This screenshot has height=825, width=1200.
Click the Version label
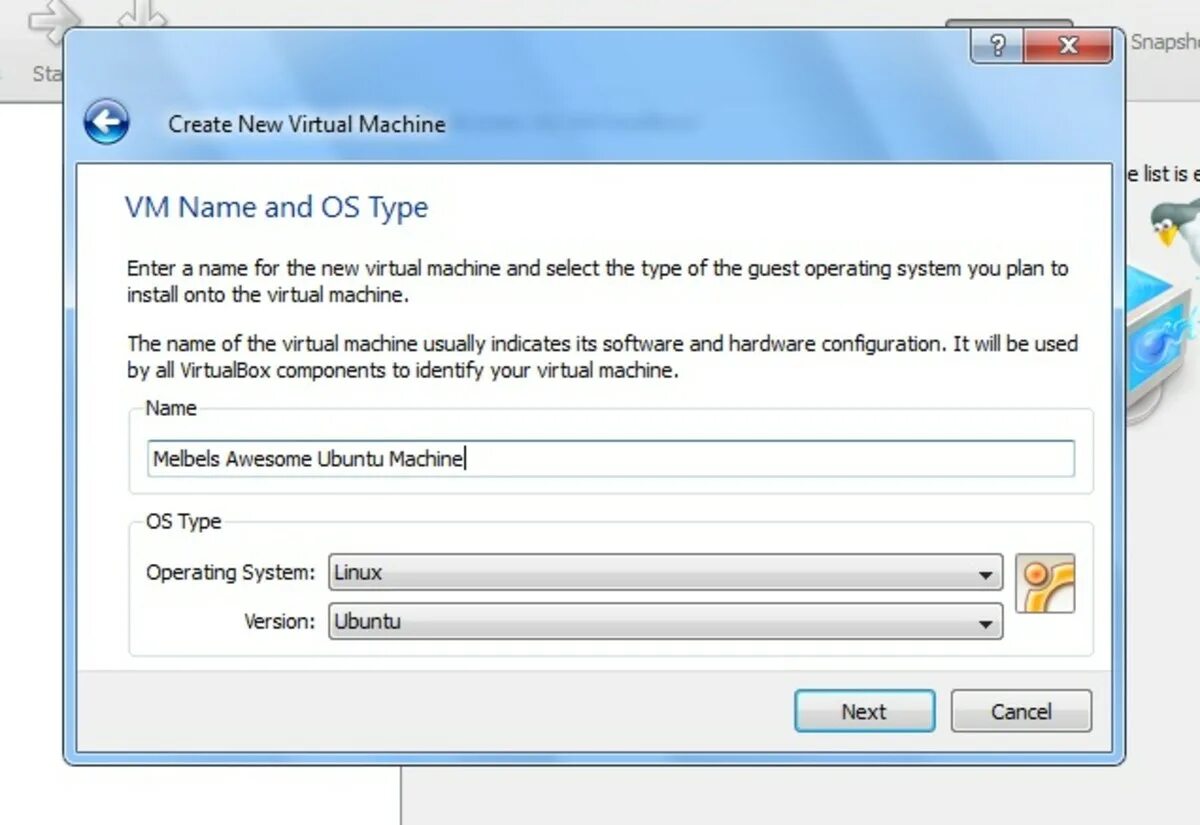(x=279, y=621)
